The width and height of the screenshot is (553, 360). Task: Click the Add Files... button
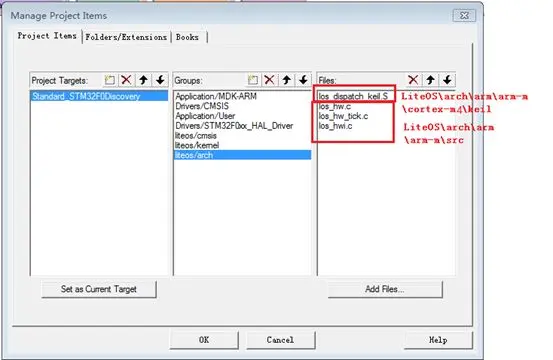pyautogui.click(x=385, y=289)
